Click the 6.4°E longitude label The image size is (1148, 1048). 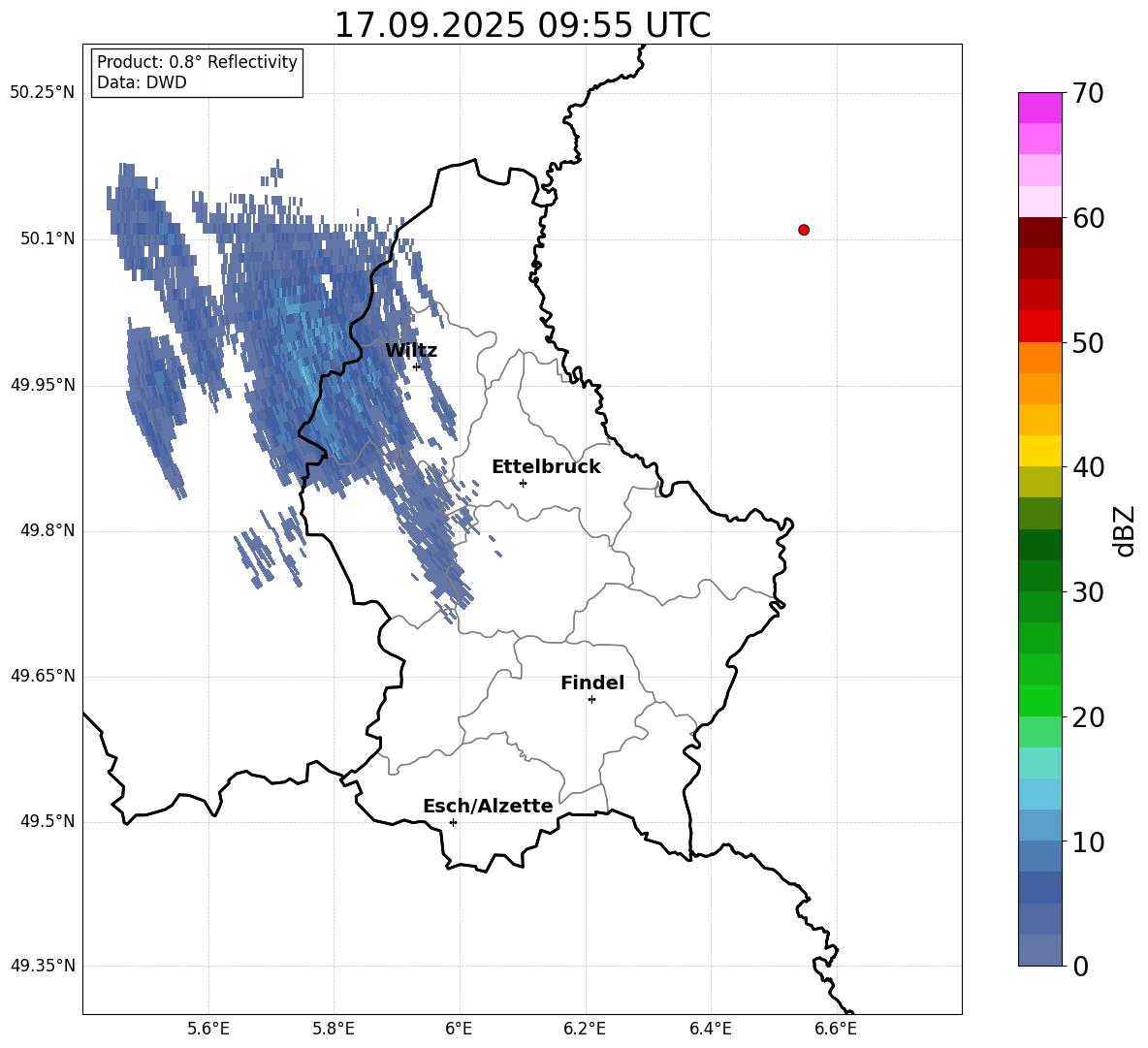[710, 1029]
